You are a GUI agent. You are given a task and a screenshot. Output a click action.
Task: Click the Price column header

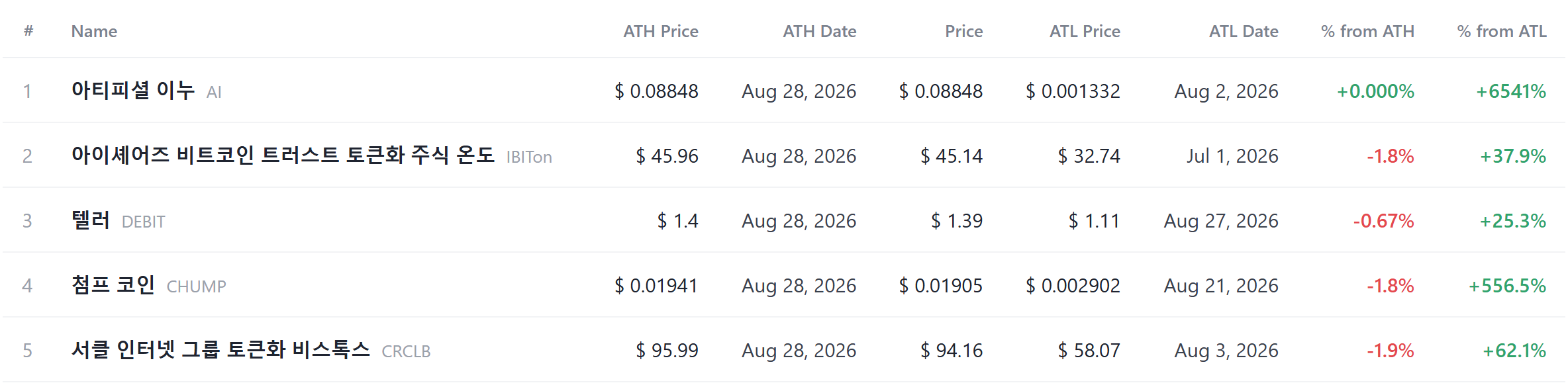click(x=963, y=31)
